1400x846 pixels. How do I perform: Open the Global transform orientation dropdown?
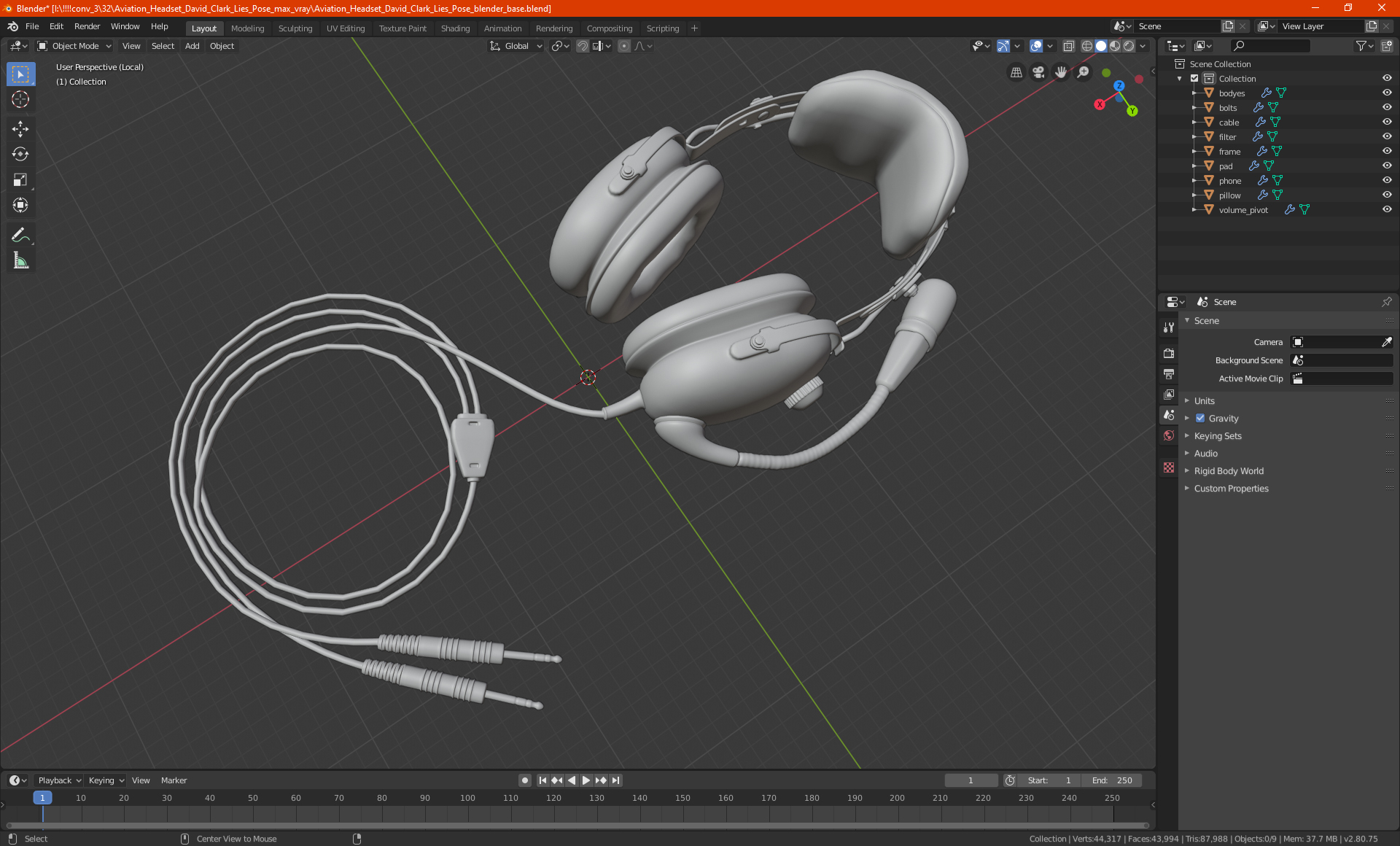pos(516,46)
